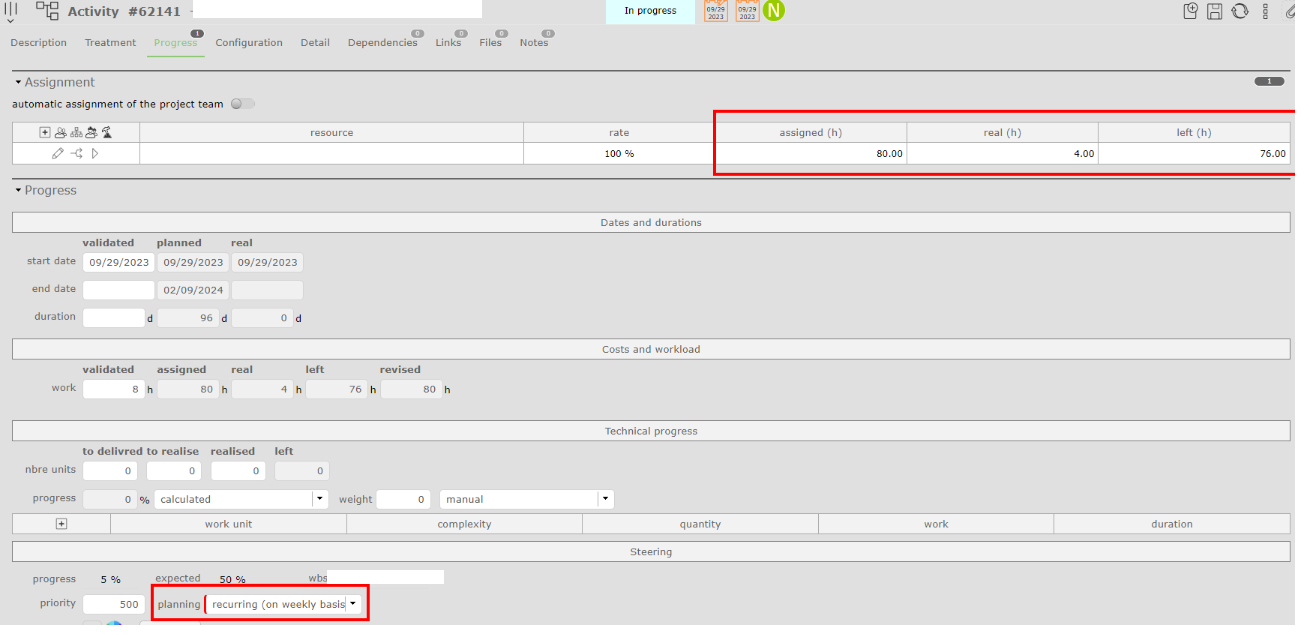The image size is (1309, 635).
Task: Toggle automatic assignment of the project team
Action: click(242, 104)
